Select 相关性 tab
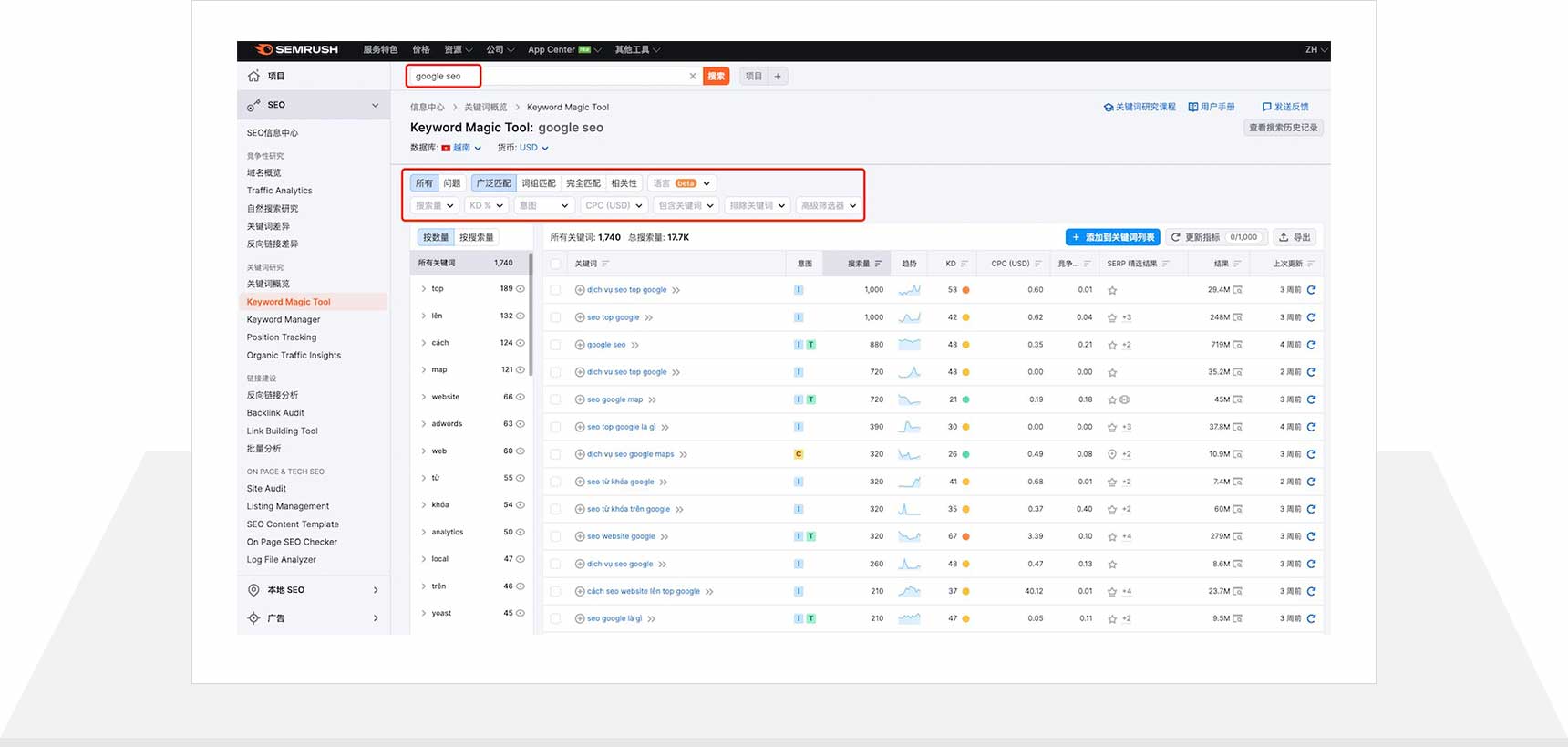The width and height of the screenshot is (1568, 747). pyautogui.click(x=624, y=183)
